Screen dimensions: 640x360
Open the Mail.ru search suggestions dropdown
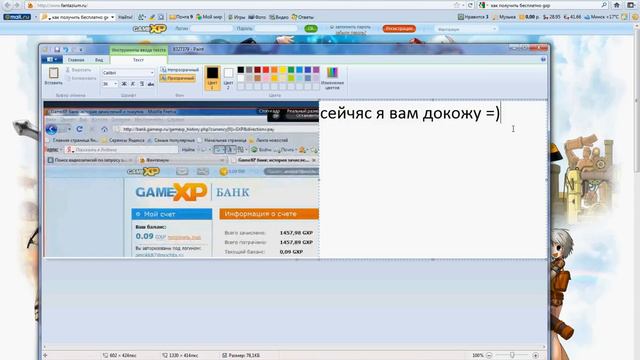click(112, 17)
